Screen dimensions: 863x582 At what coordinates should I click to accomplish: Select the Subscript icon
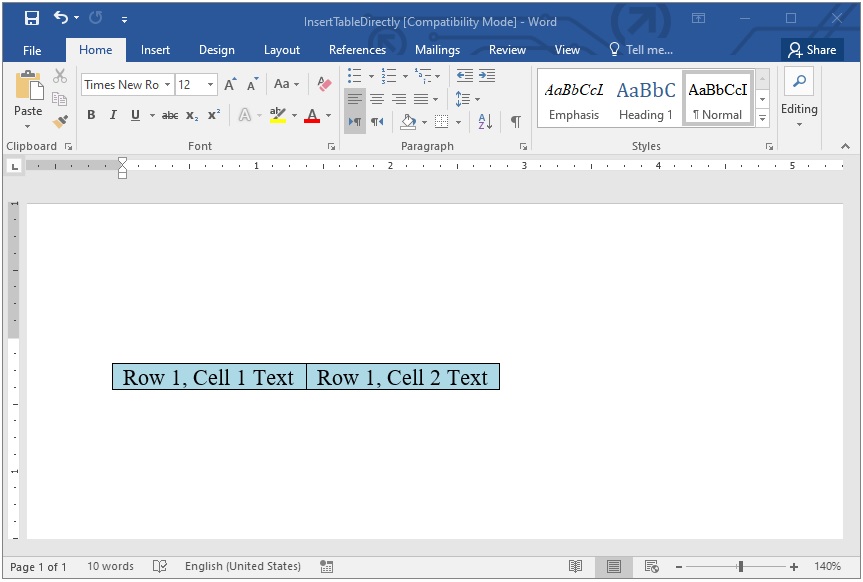click(x=191, y=116)
